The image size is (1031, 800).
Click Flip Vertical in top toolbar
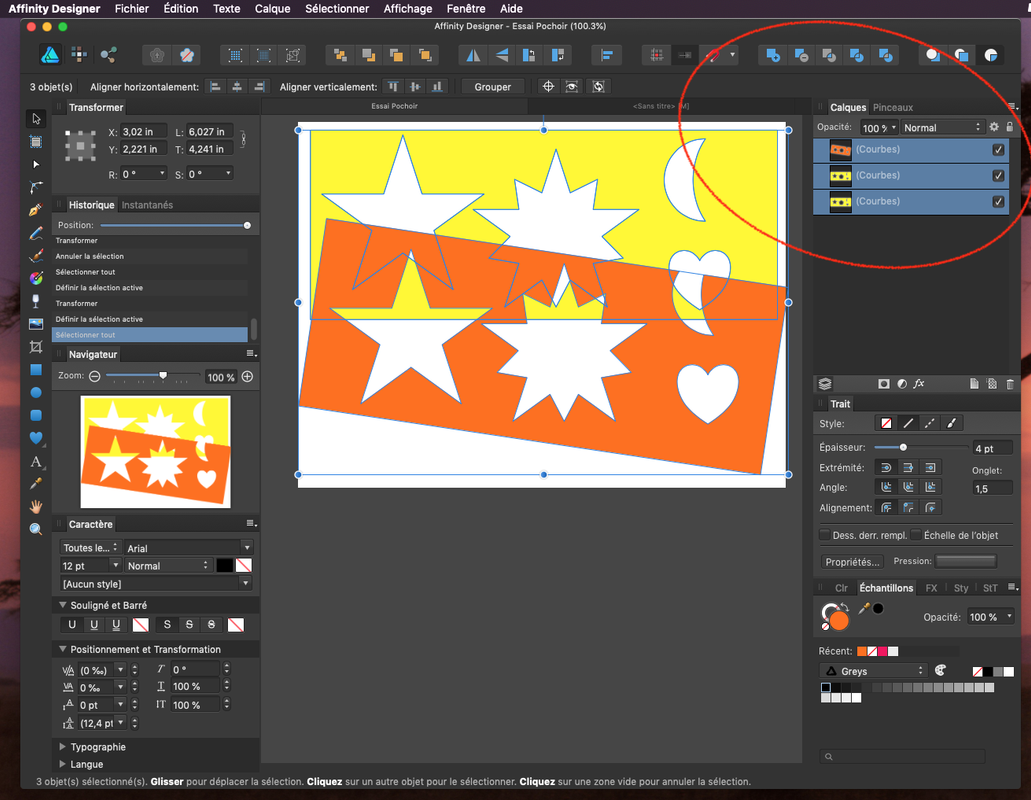502,55
